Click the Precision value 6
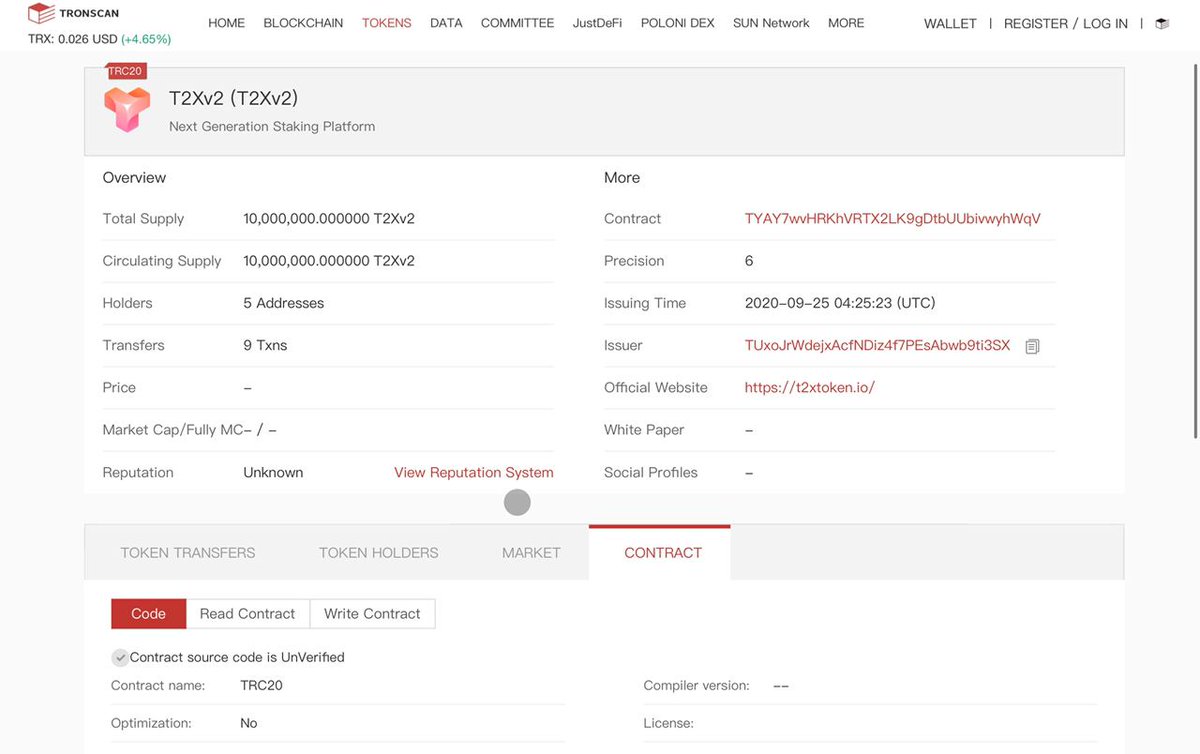 point(749,261)
